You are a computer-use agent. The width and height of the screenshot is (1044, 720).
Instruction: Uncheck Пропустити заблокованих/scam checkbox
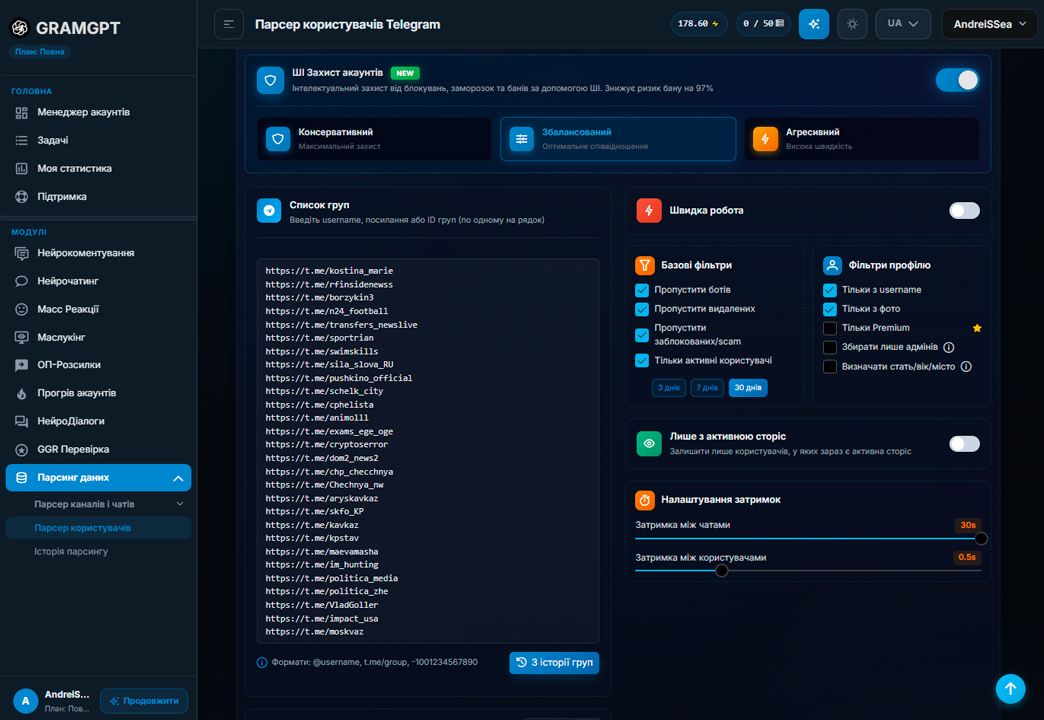tap(642, 335)
